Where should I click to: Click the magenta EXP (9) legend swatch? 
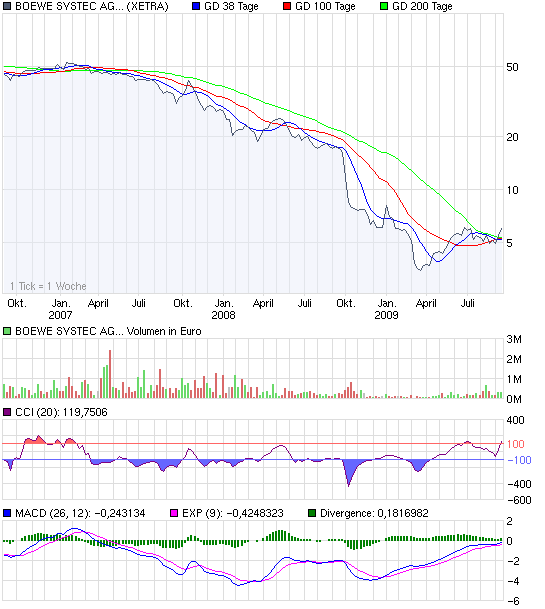click(174, 513)
